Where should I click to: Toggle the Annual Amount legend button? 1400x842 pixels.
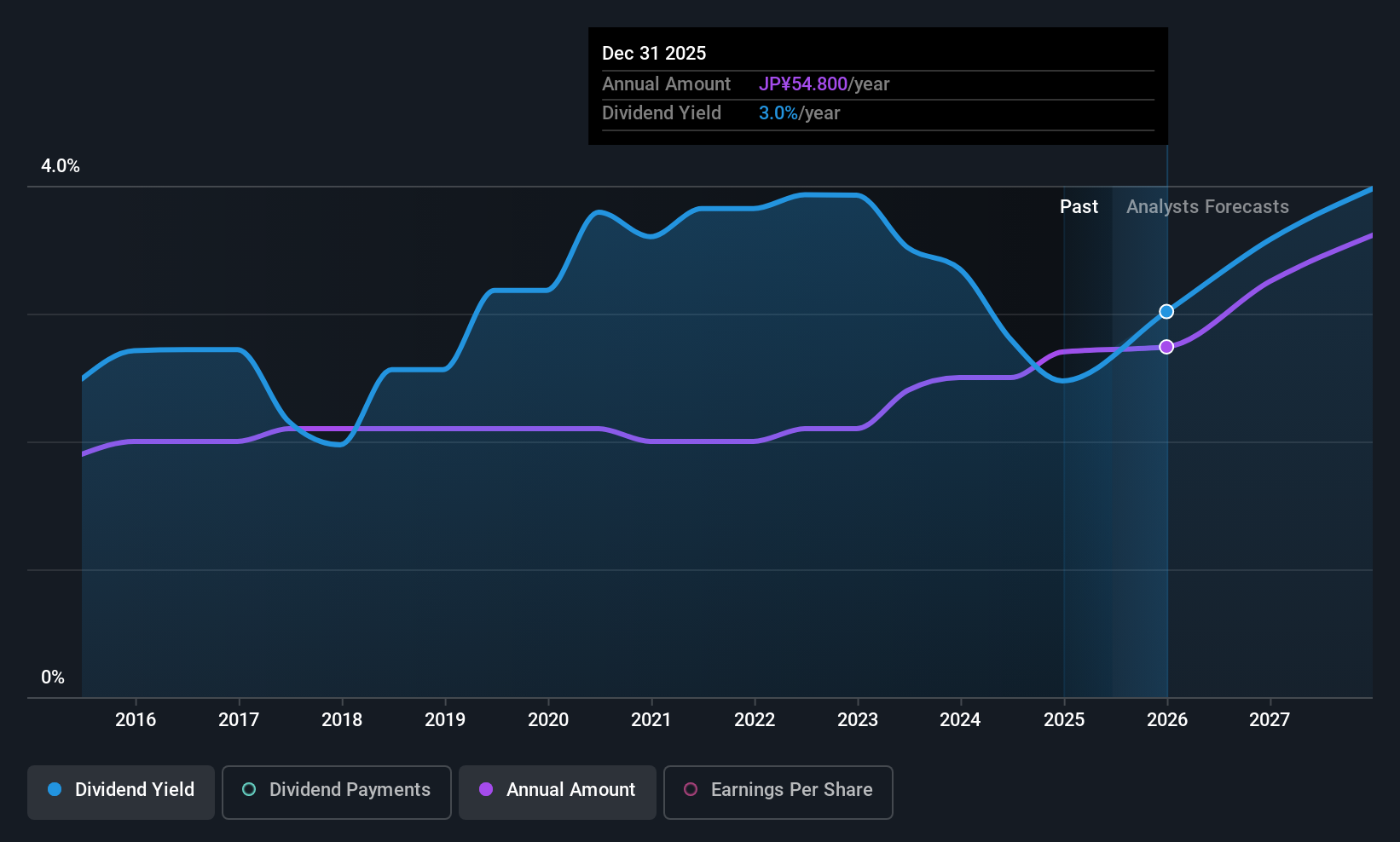[558, 792]
